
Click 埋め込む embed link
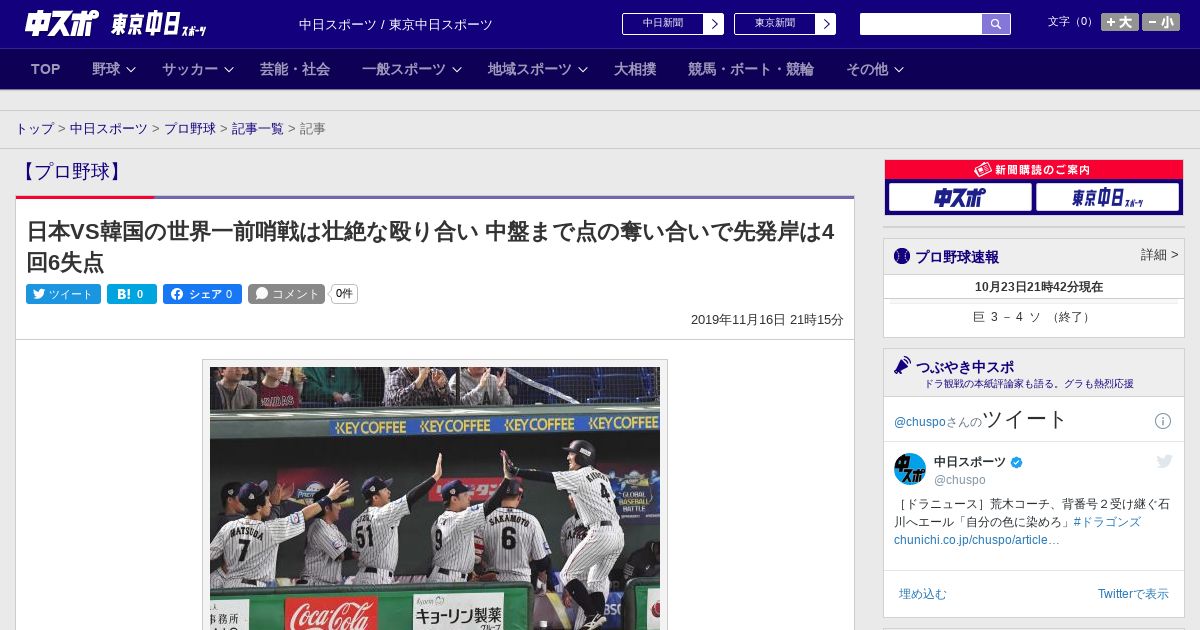[x=922, y=594]
